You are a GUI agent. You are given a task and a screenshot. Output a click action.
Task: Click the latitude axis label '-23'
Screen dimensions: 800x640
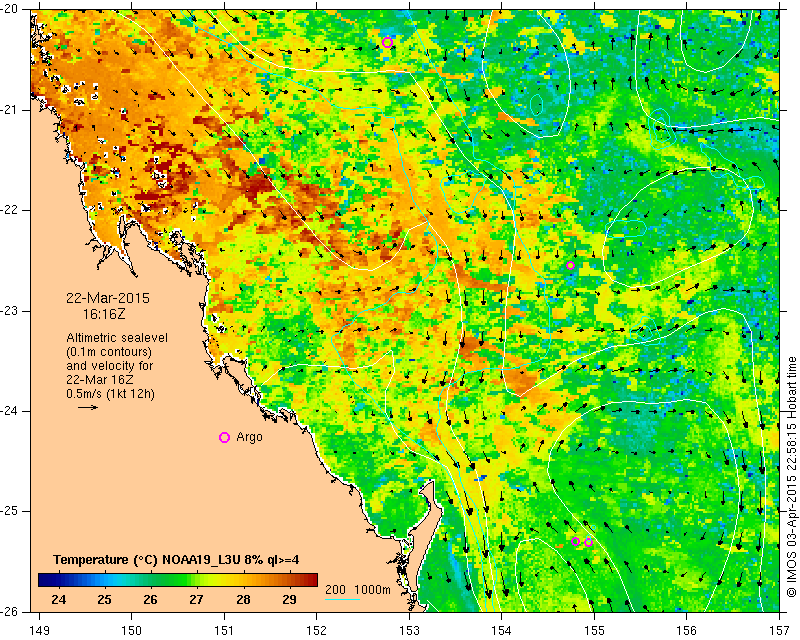(9, 311)
